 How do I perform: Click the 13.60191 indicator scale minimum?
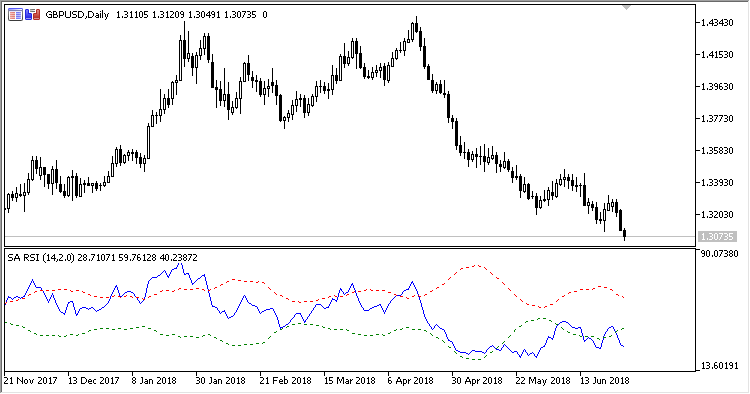click(x=719, y=366)
